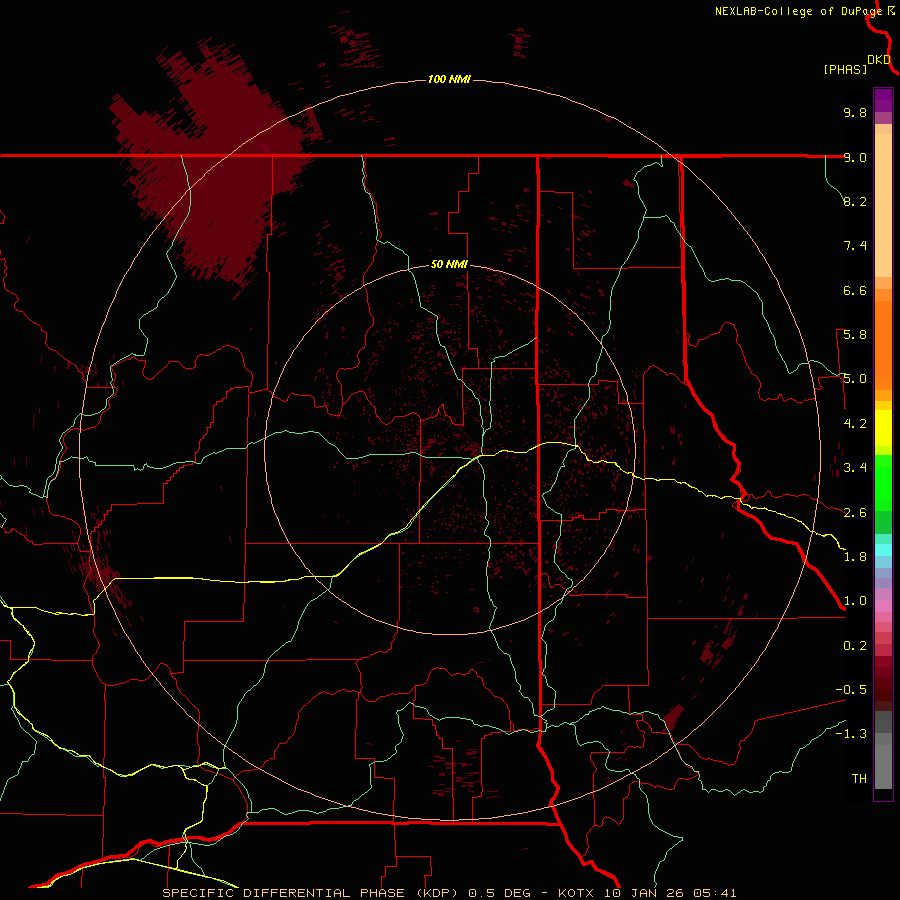Pick the yellow segment of the color scale
Image resolution: width=900 pixels, height=900 pixels.
883,428
